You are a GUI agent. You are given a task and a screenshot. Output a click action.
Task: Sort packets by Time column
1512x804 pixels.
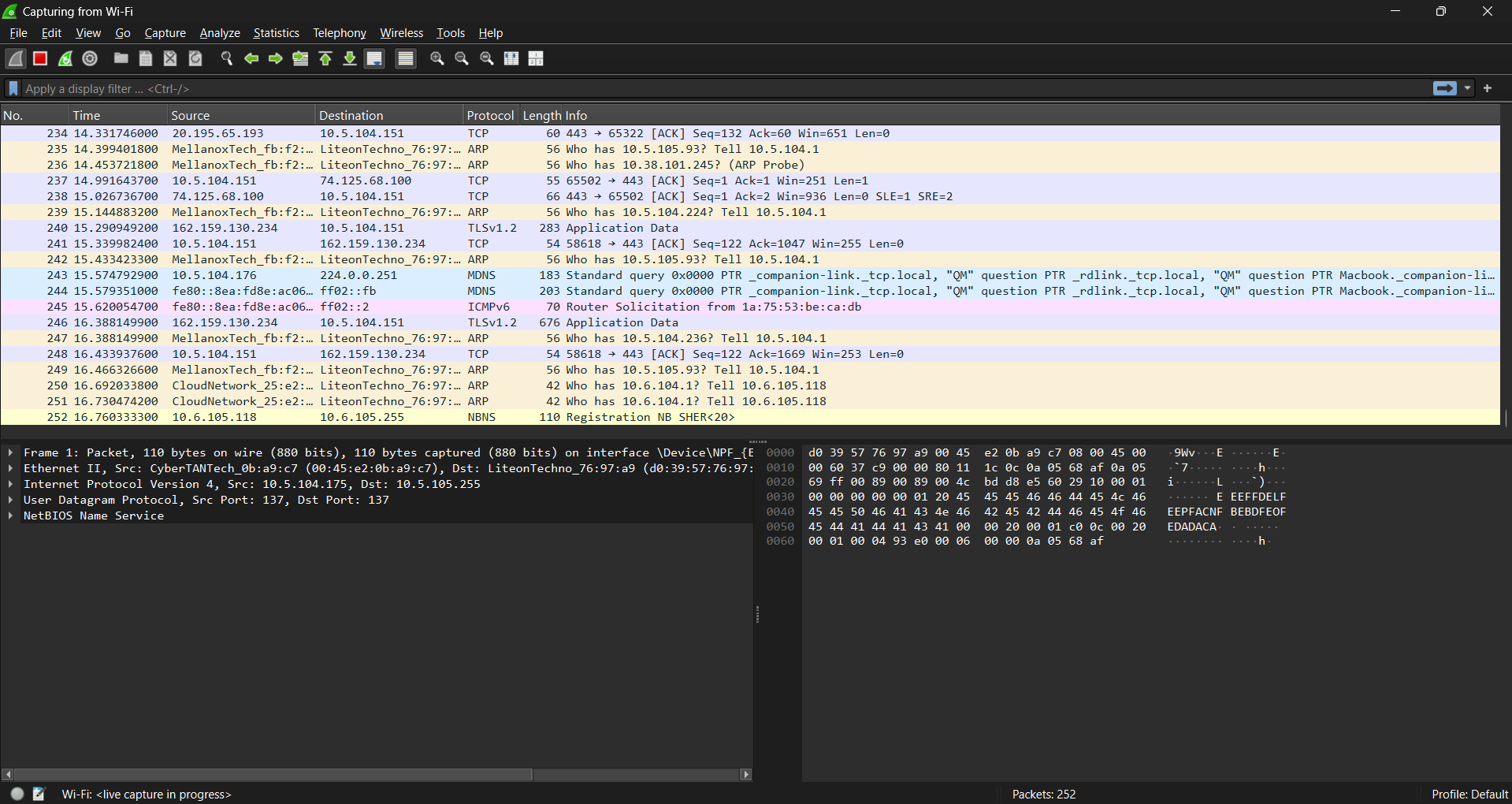pyautogui.click(x=118, y=115)
